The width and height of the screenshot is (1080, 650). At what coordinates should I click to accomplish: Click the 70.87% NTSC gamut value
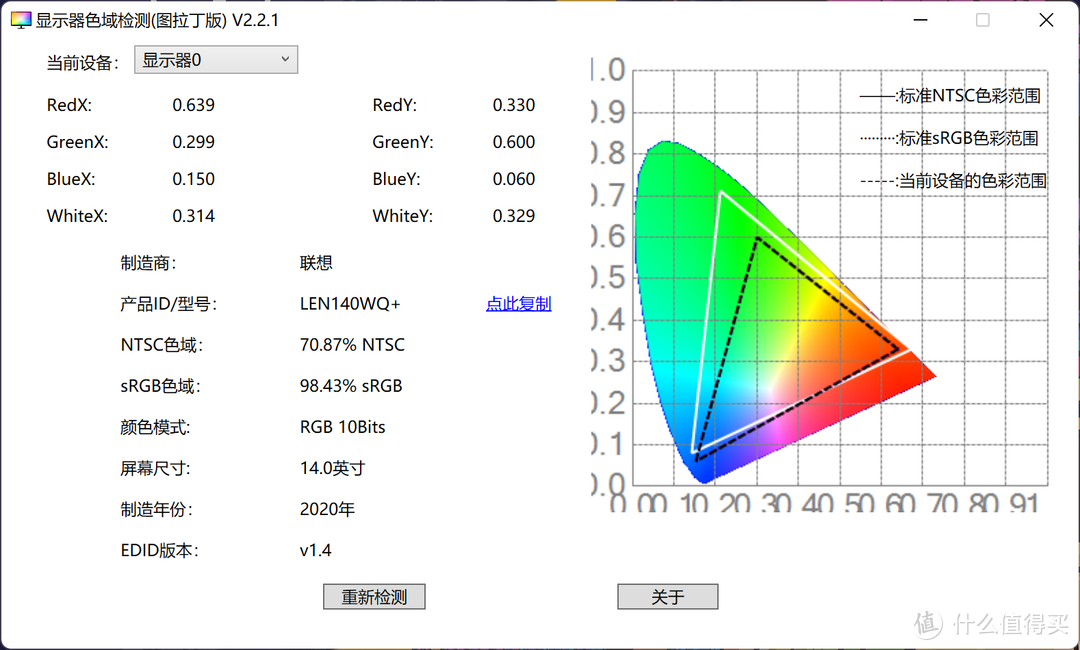click(x=352, y=345)
